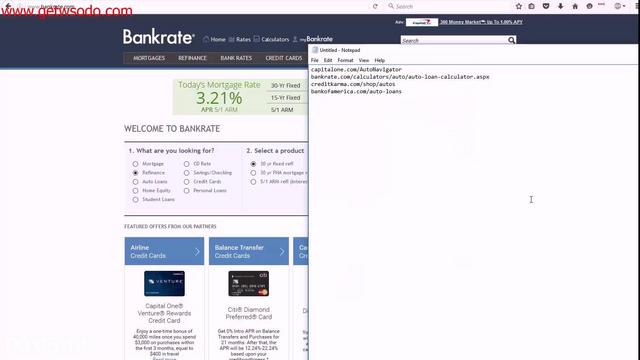The image size is (640, 360).
Task: Select the Mortgage radio button
Action: (x=136, y=164)
